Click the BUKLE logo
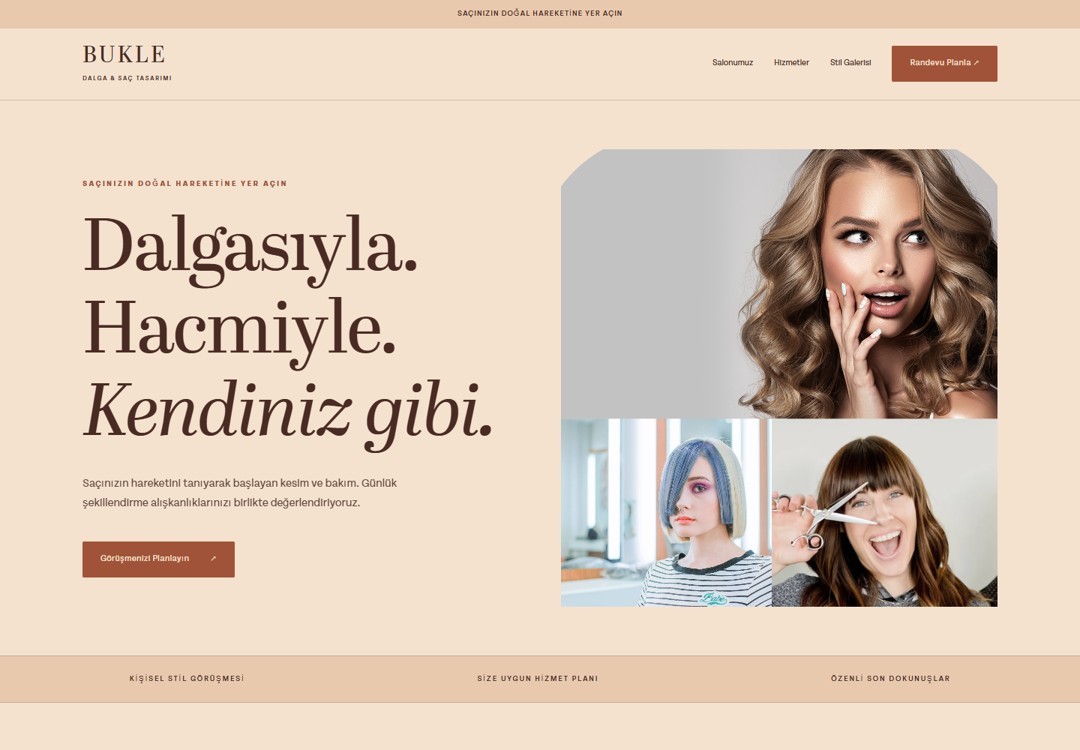Screen dimensions: 1080x750 tap(124, 54)
